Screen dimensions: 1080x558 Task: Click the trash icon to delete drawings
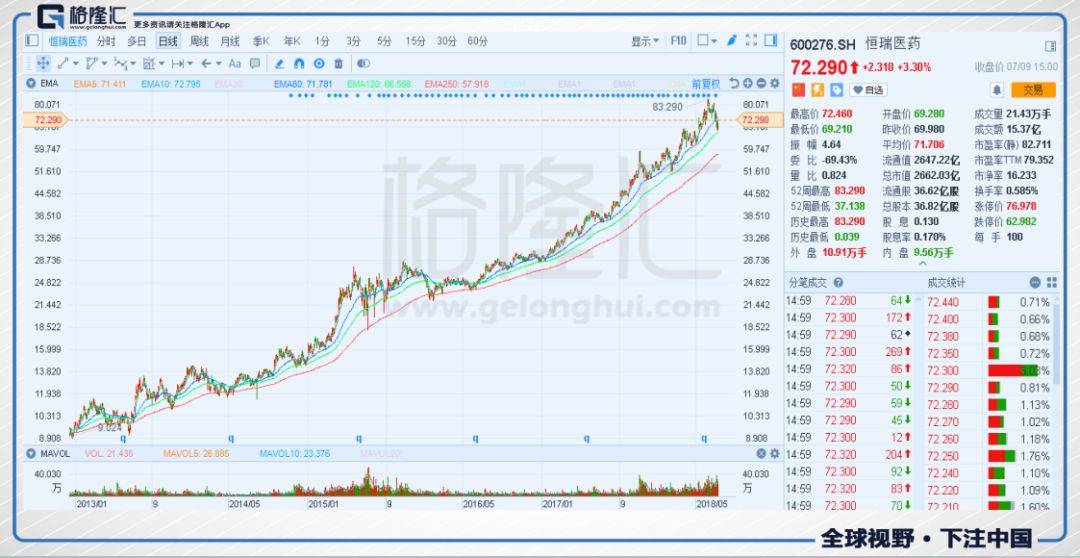(x=338, y=64)
